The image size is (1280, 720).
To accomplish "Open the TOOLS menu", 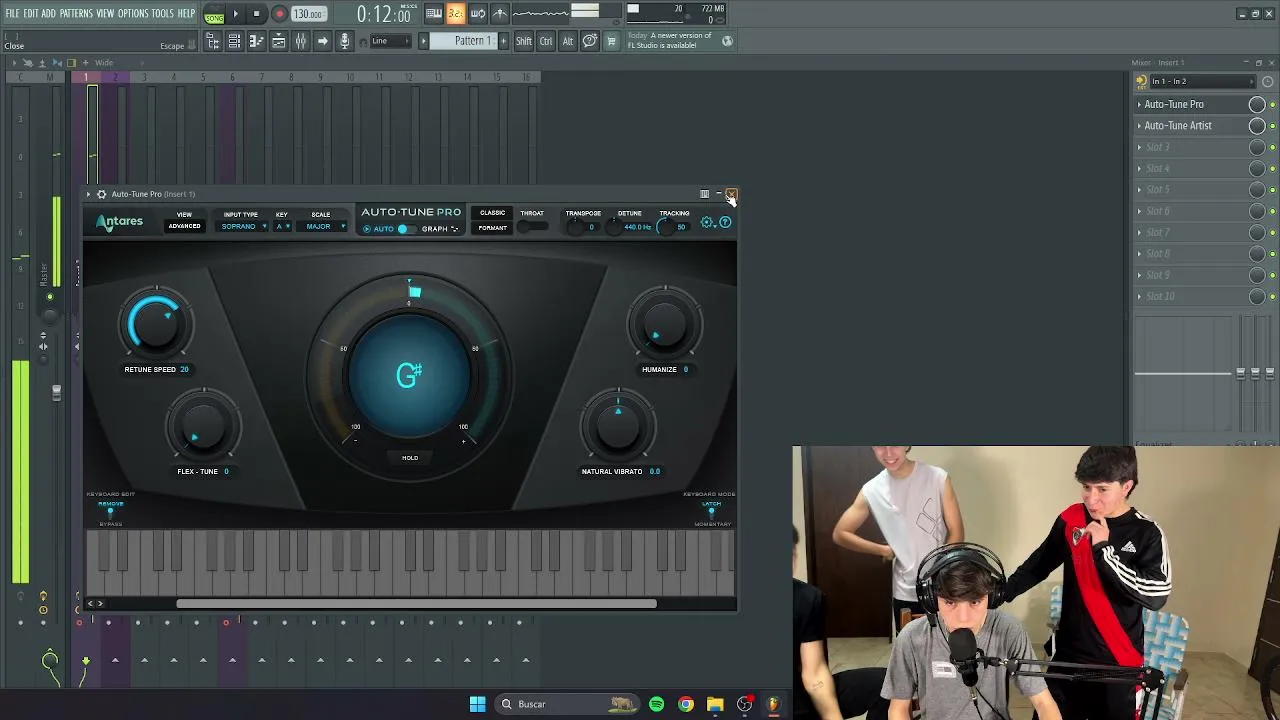I will coord(162,13).
